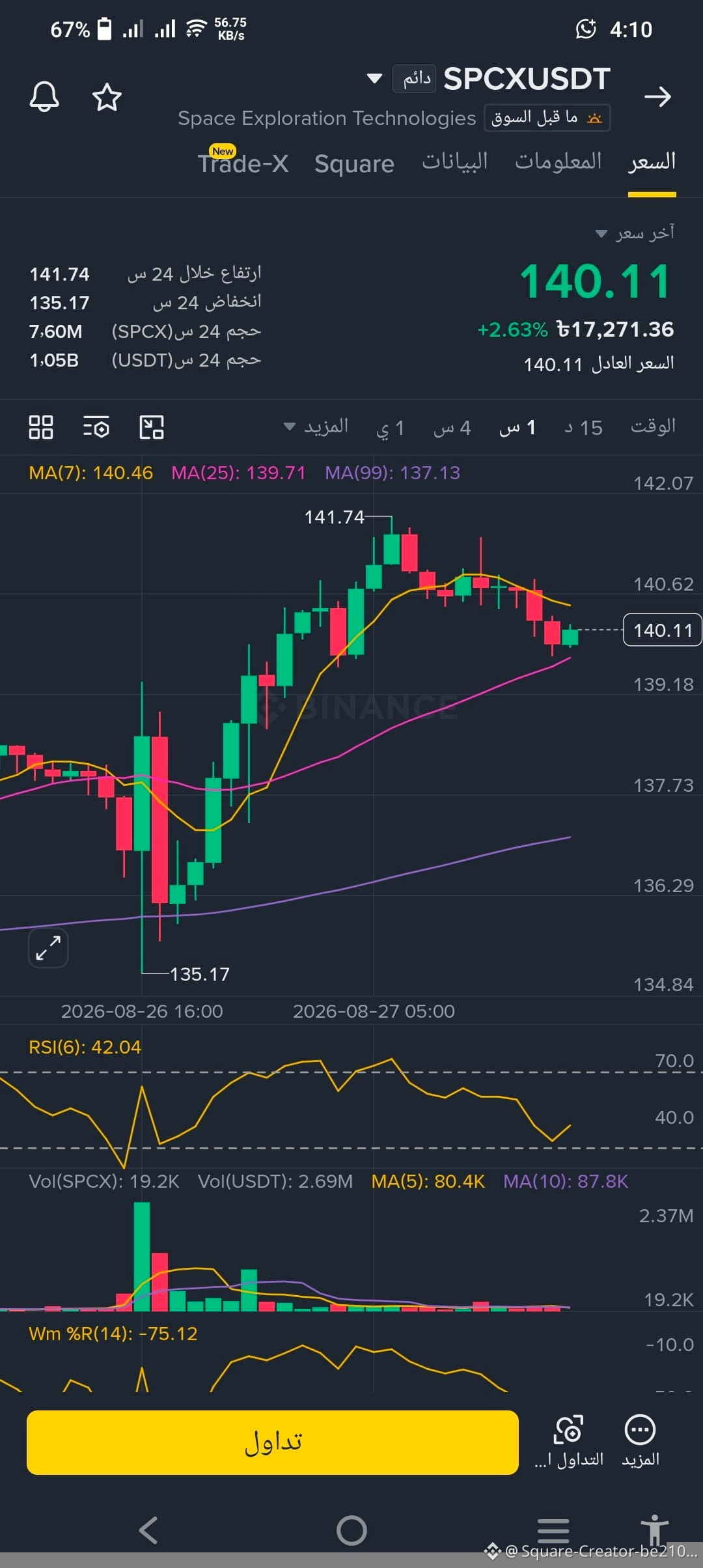Tap the Wm %R(14): -75.12 label
Screen dimensions: 703x1568
click(113, 1334)
